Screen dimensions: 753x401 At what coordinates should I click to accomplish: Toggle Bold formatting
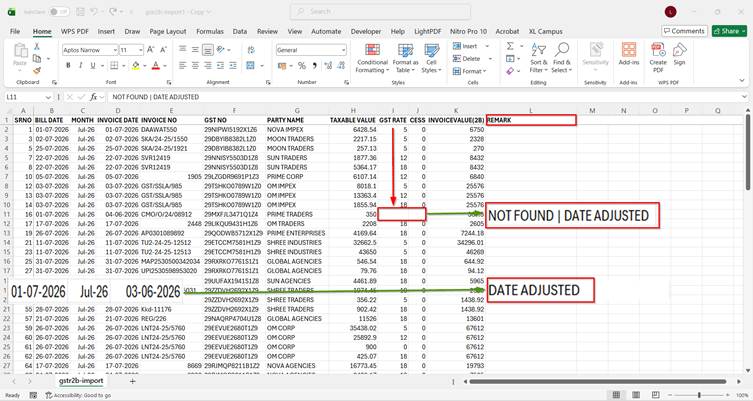pyautogui.click(x=68, y=65)
